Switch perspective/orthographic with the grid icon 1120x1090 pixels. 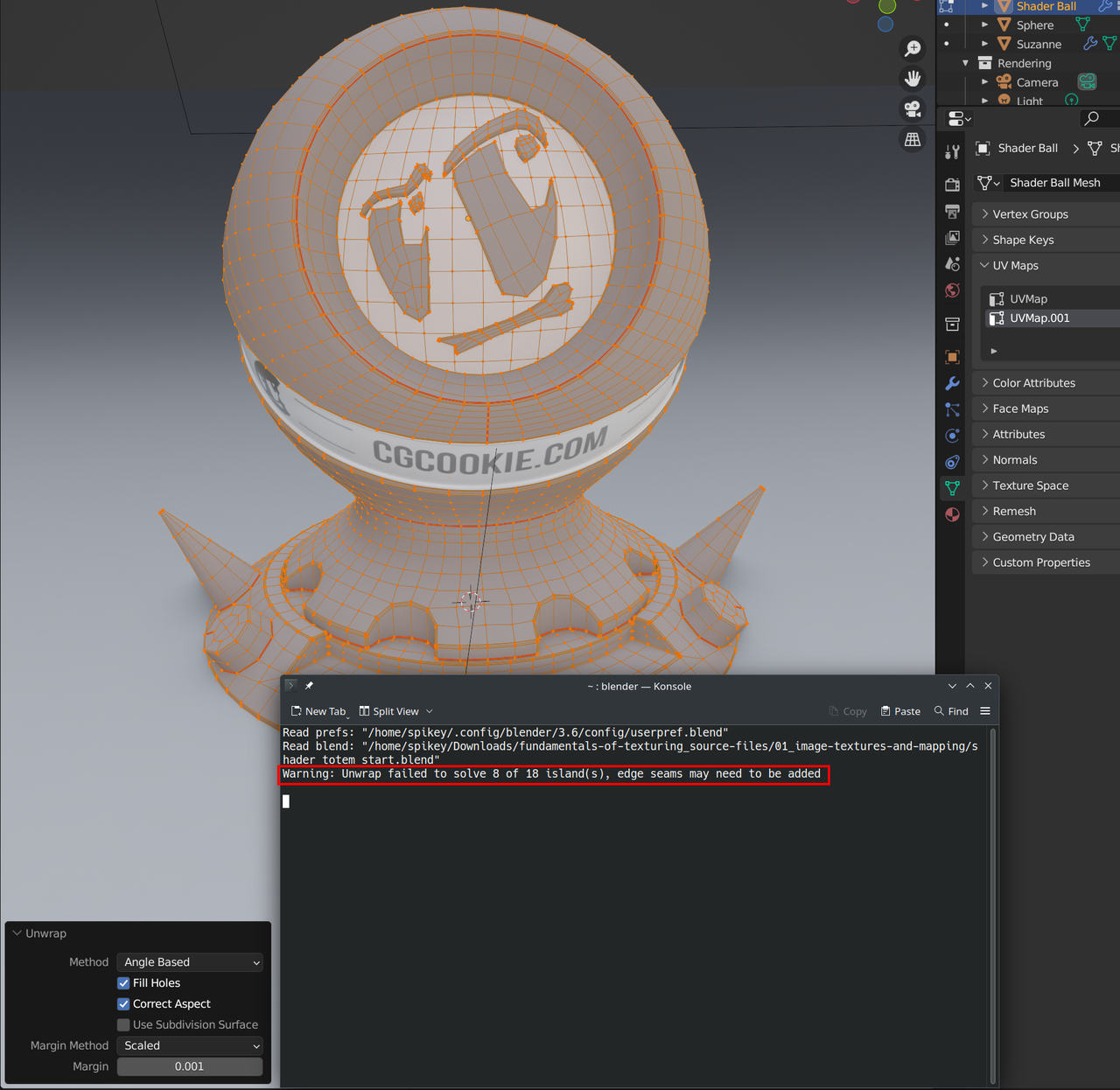(913, 140)
